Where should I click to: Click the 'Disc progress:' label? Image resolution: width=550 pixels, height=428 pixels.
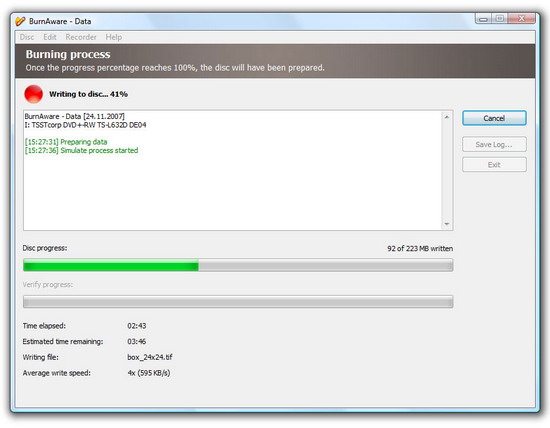click(45, 248)
